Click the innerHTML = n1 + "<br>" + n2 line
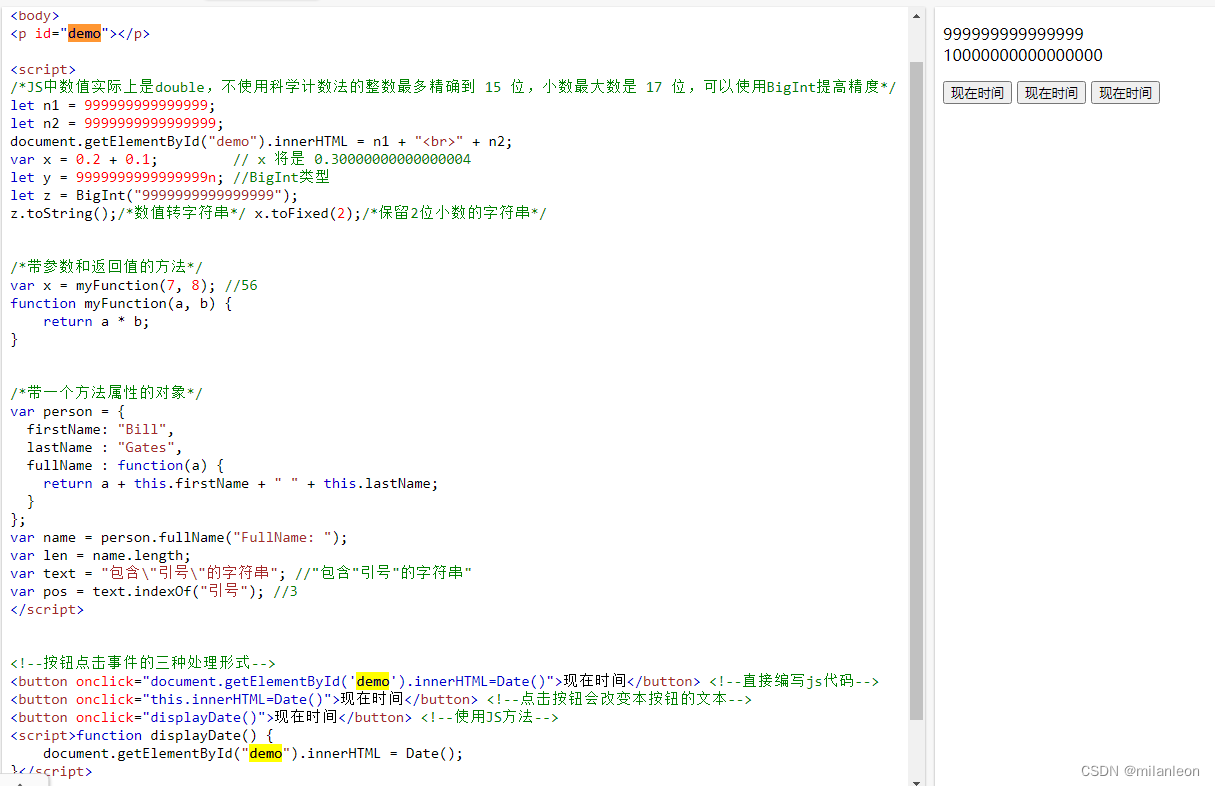Screen dimensions: 1215x786 click(261, 141)
